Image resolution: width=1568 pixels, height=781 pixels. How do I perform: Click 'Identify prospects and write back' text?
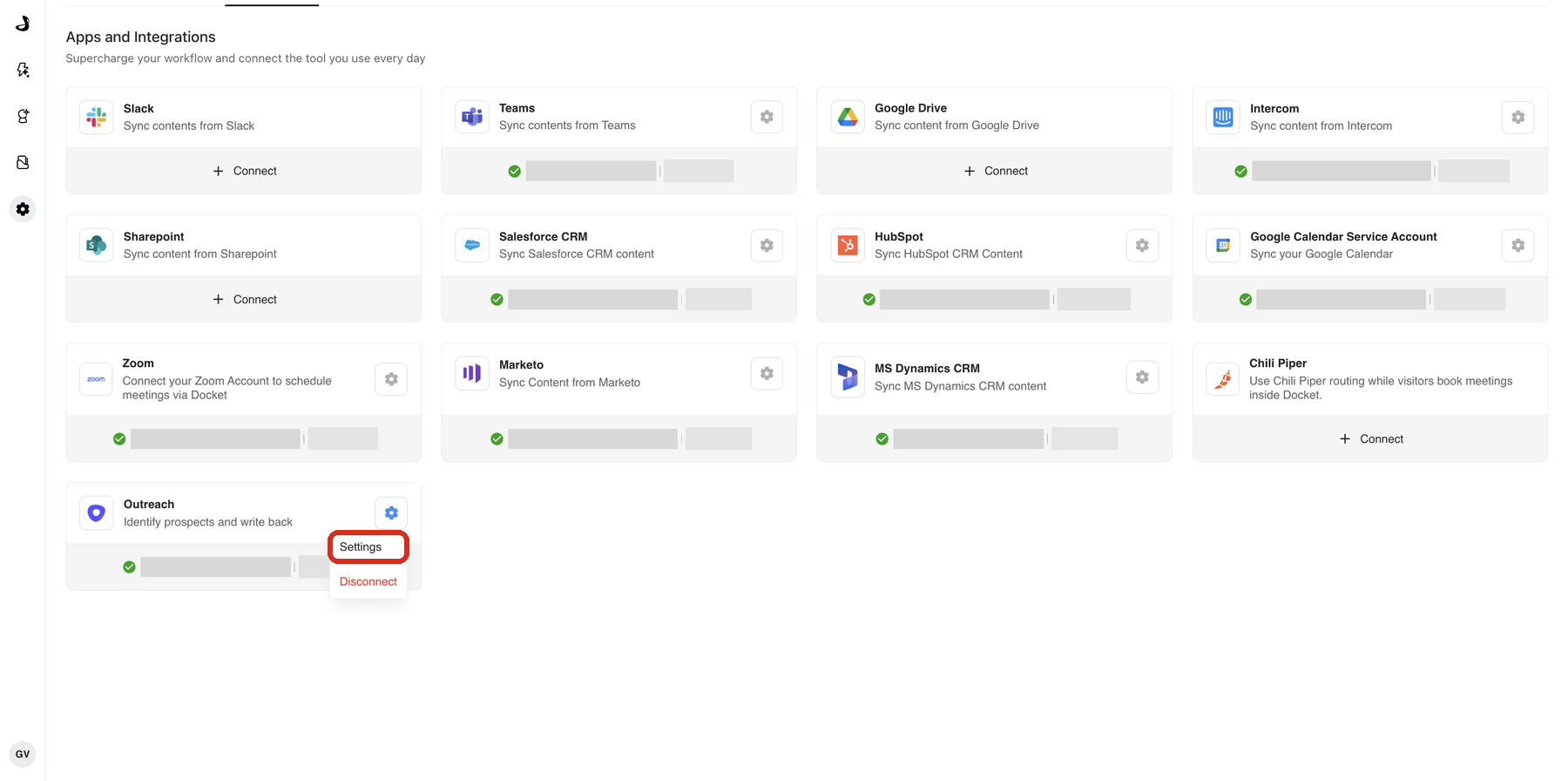[x=208, y=522]
